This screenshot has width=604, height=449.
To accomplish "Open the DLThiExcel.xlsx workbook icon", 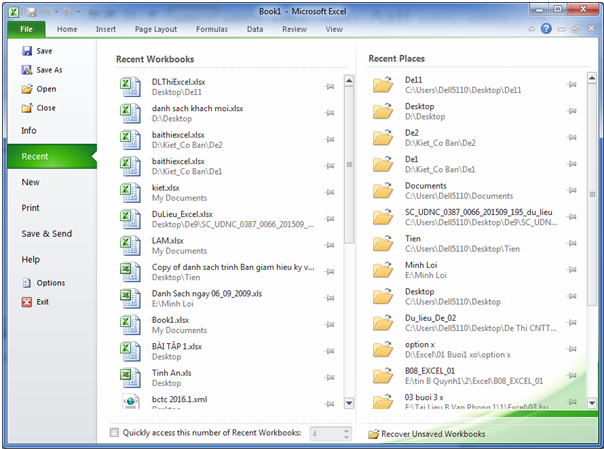I will [130, 87].
